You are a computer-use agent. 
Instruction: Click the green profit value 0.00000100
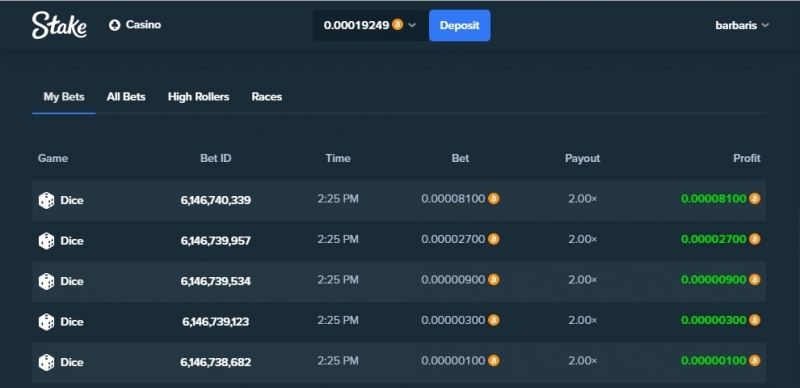[x=714, y=361]
